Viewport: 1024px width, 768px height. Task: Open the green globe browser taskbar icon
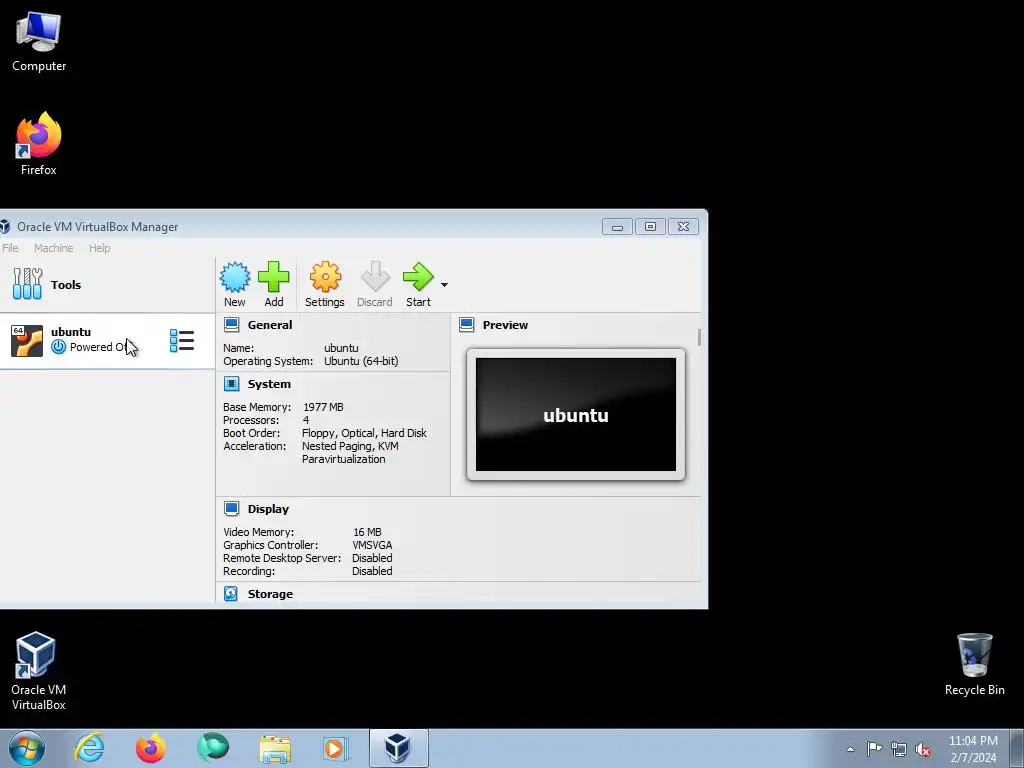[x=213, y=748]
